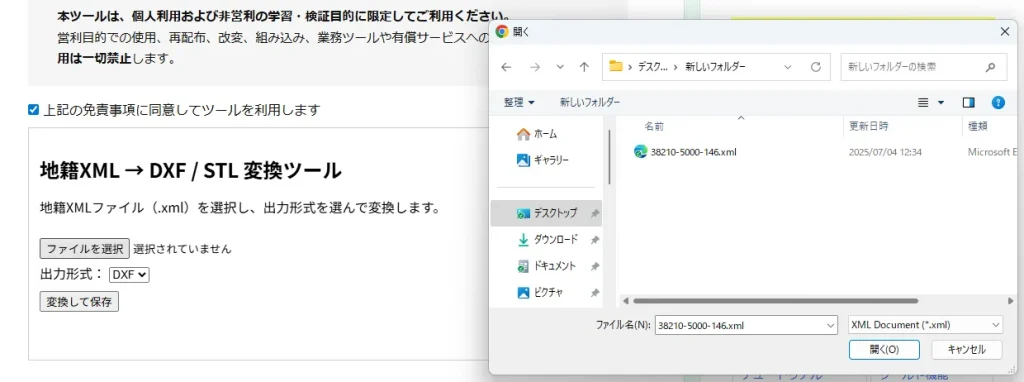
Task: Click the date 2025/07/04 12:34
Action: pyautogui.click(x=885, y=151)
